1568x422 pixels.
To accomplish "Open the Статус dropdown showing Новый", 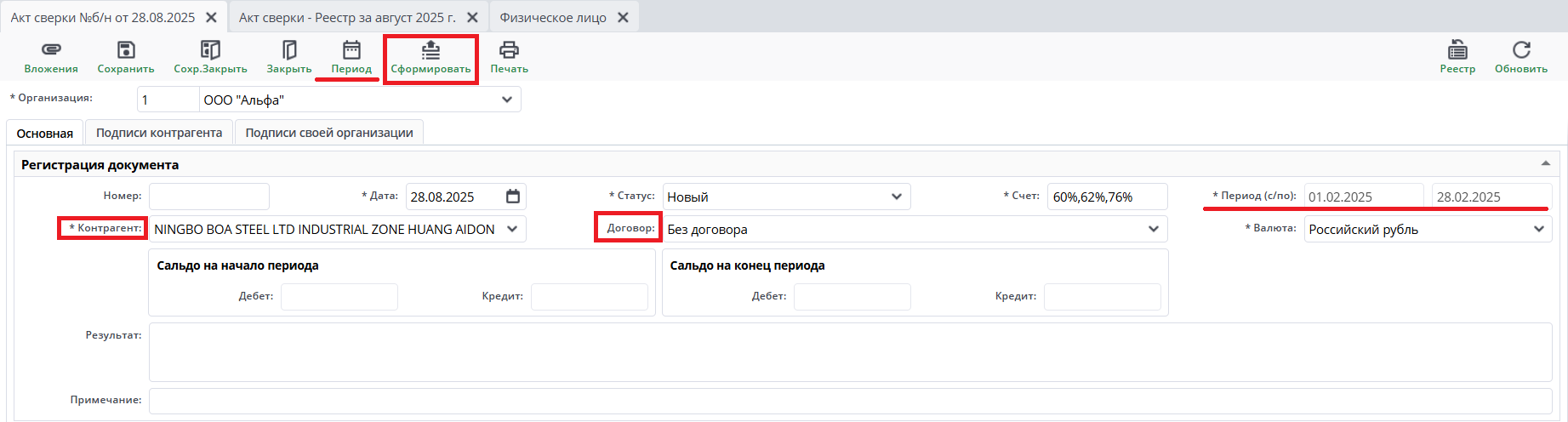I will point(896,197).
